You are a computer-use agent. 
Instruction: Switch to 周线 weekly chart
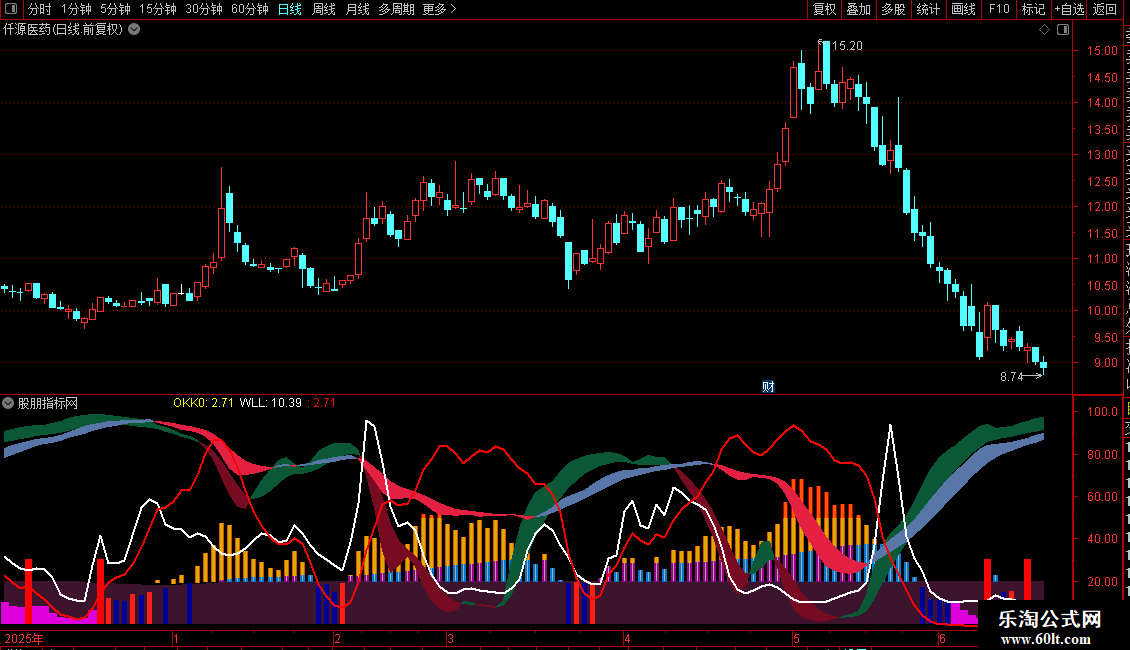tap(324, 9)
